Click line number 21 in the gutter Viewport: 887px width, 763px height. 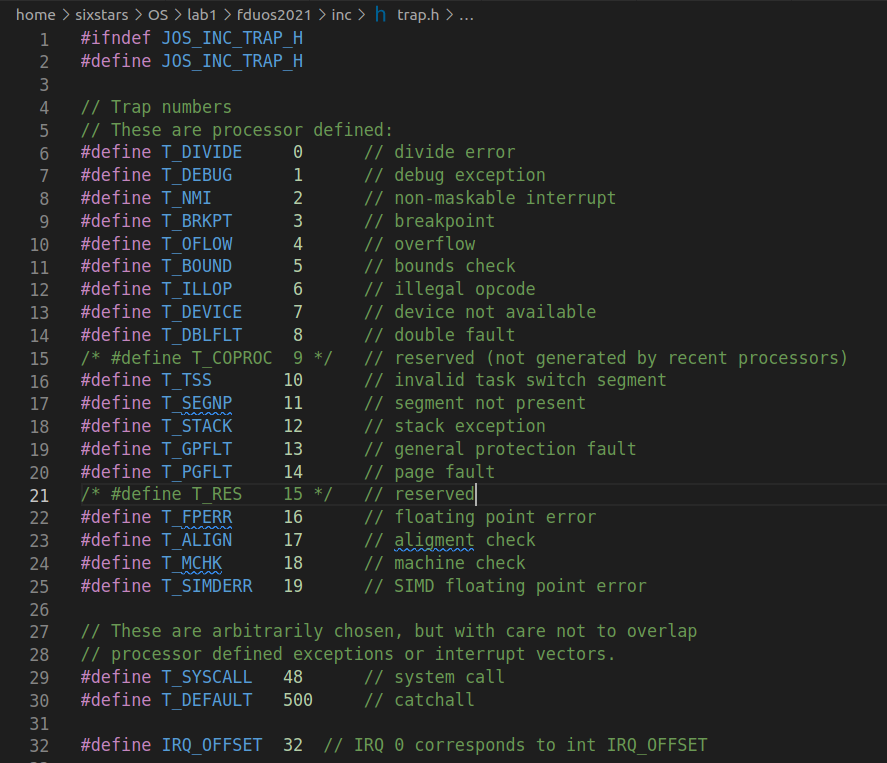(x=39, y=494)
